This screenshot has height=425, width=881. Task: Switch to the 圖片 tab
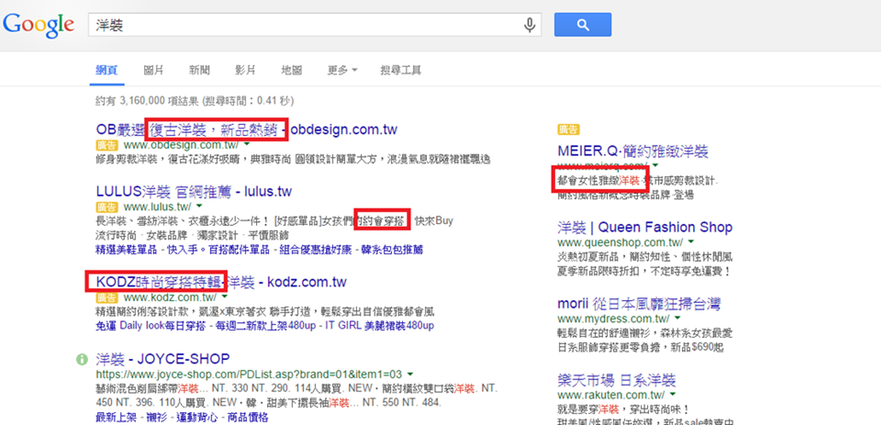click(154, 70)
